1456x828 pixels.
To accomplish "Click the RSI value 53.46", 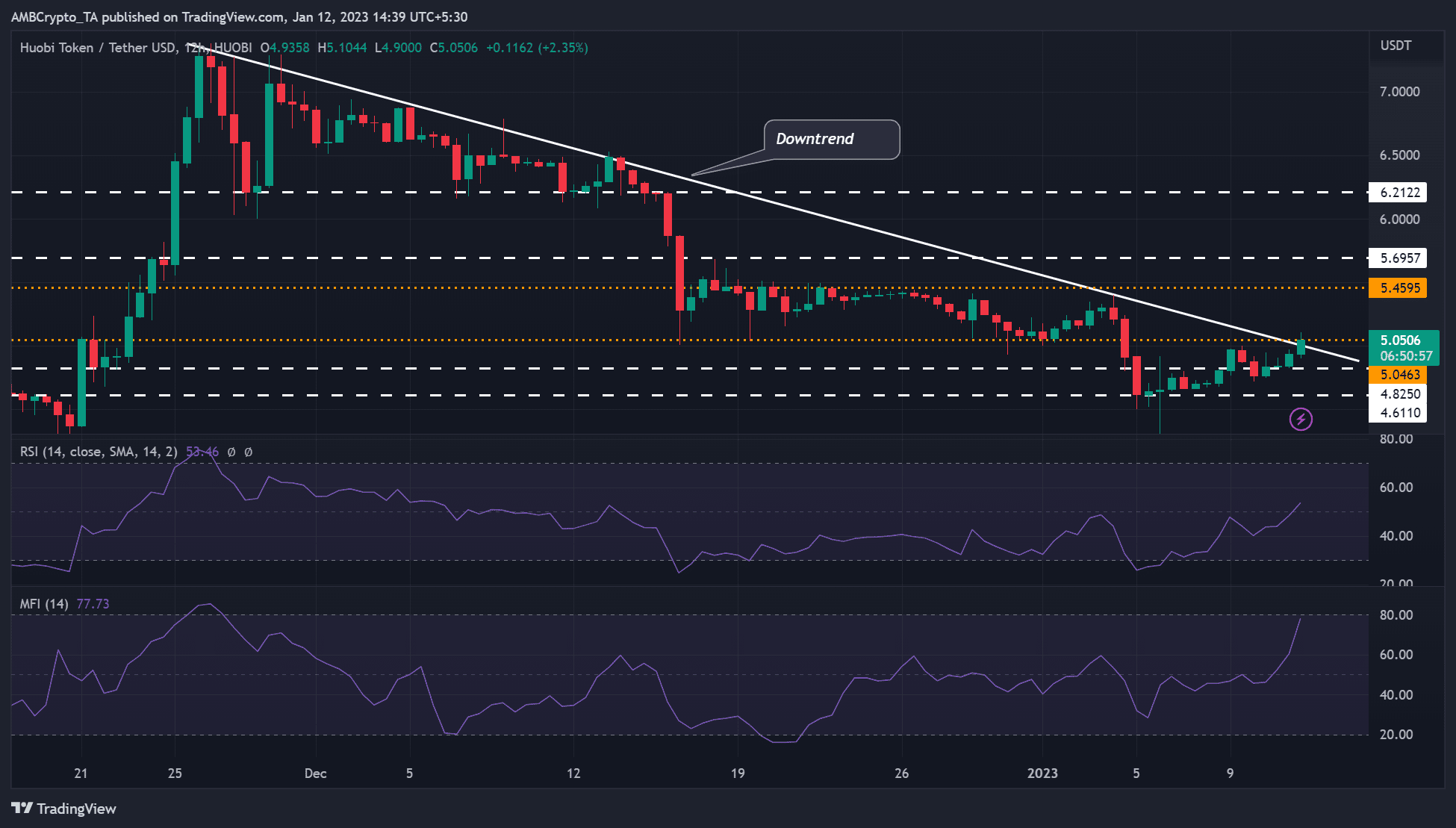I will [202, 452].
